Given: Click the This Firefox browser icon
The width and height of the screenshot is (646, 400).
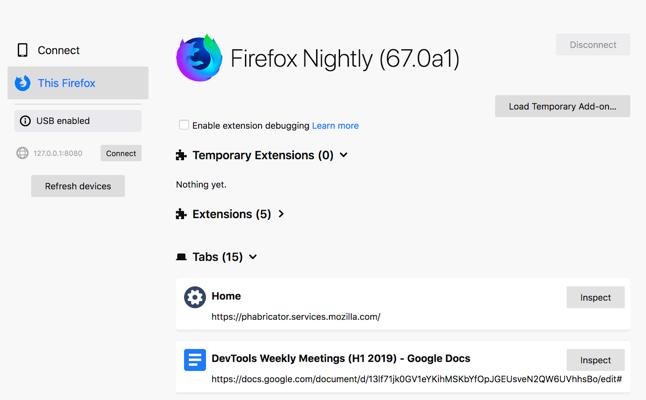Looking at the screenshot, I should pos(23,83).
